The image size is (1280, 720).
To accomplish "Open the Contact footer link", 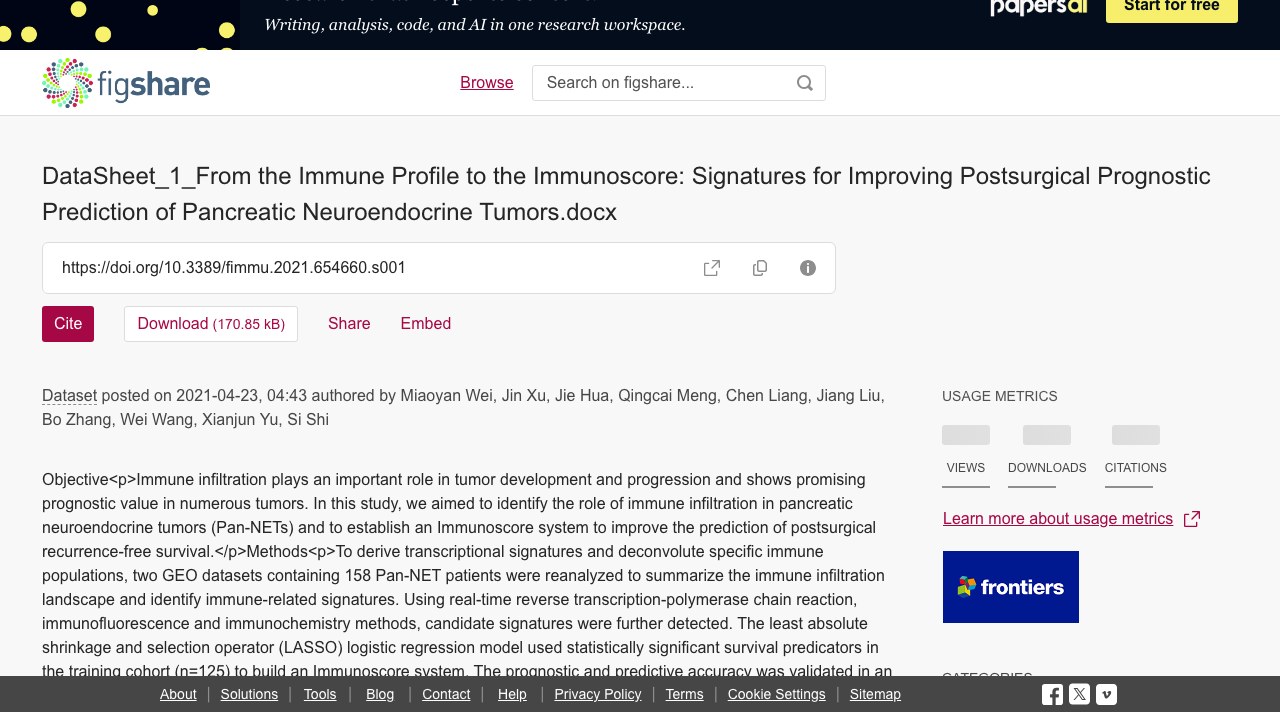I will (x=446, y=694).
